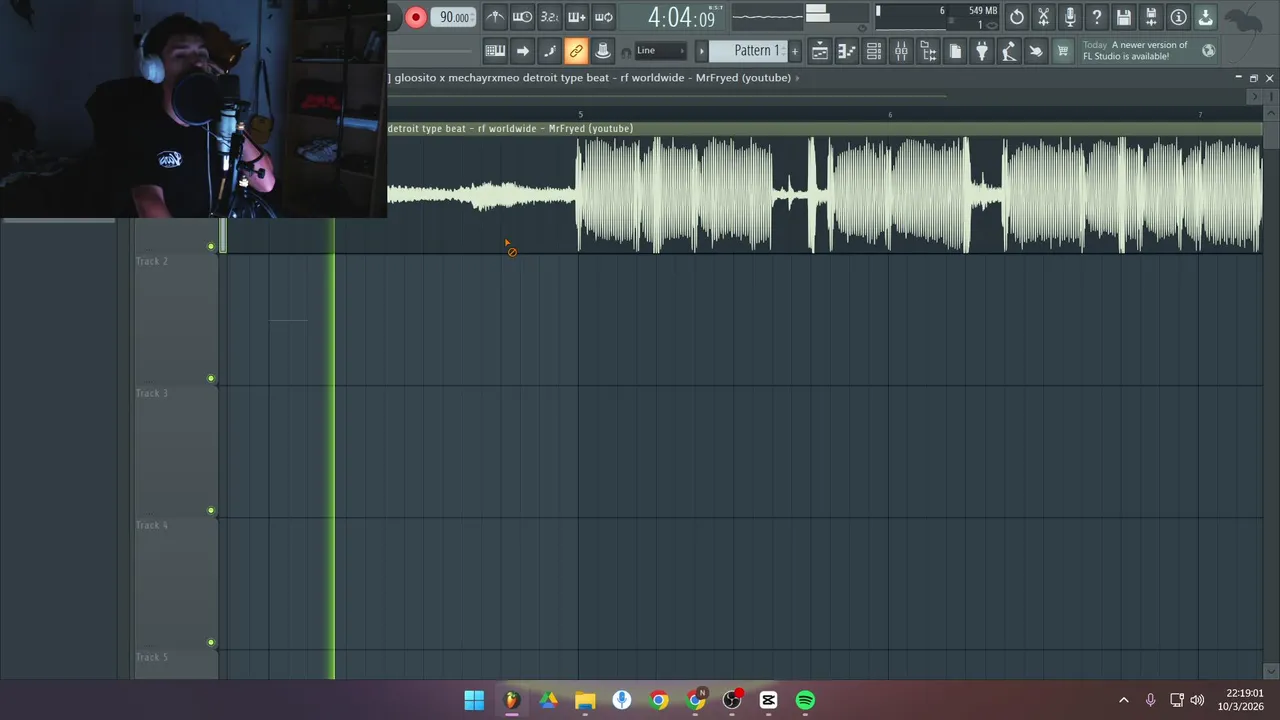Select the Track 5 header
This screenshot has width=1280, height=720.
tap(176, 665)
